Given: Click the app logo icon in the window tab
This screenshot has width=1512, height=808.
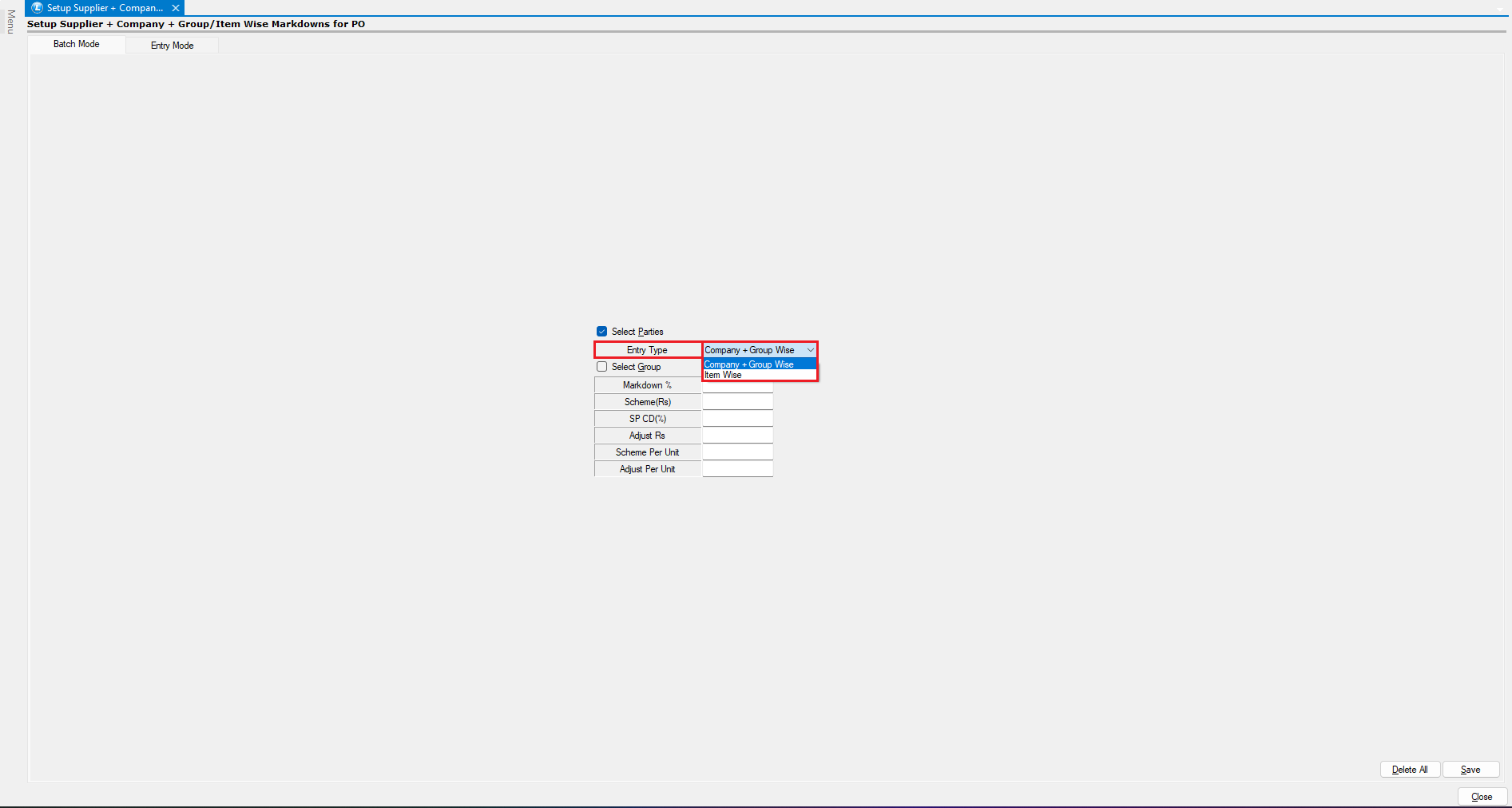Looking at the screenshot, I should [37, 8].
